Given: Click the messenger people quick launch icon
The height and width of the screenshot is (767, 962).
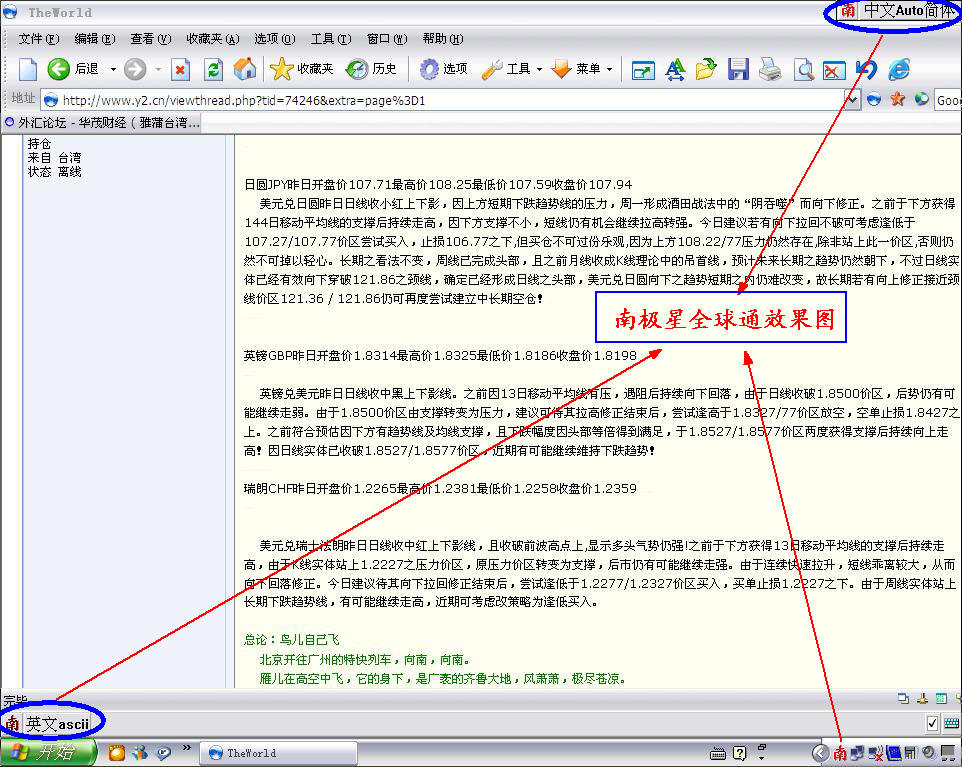Looking at the screenshot, I should (140, 753).
